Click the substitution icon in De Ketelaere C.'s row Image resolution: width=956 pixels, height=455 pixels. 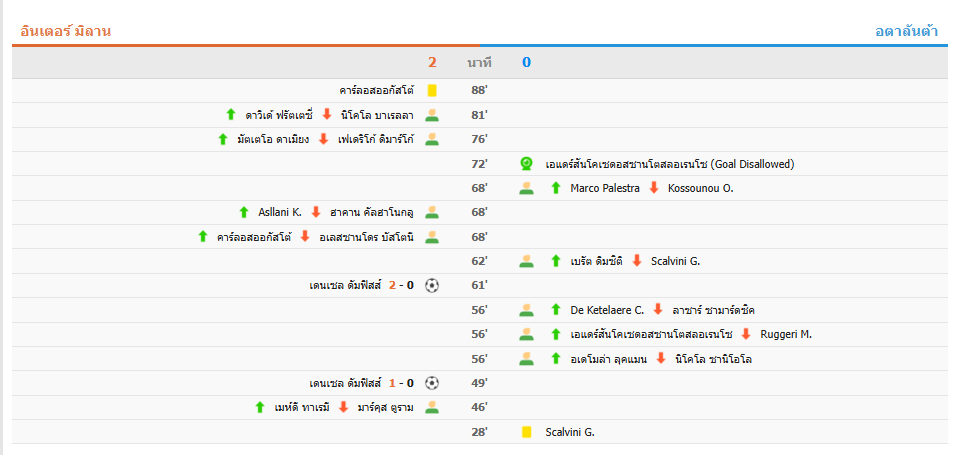[527, 310]
